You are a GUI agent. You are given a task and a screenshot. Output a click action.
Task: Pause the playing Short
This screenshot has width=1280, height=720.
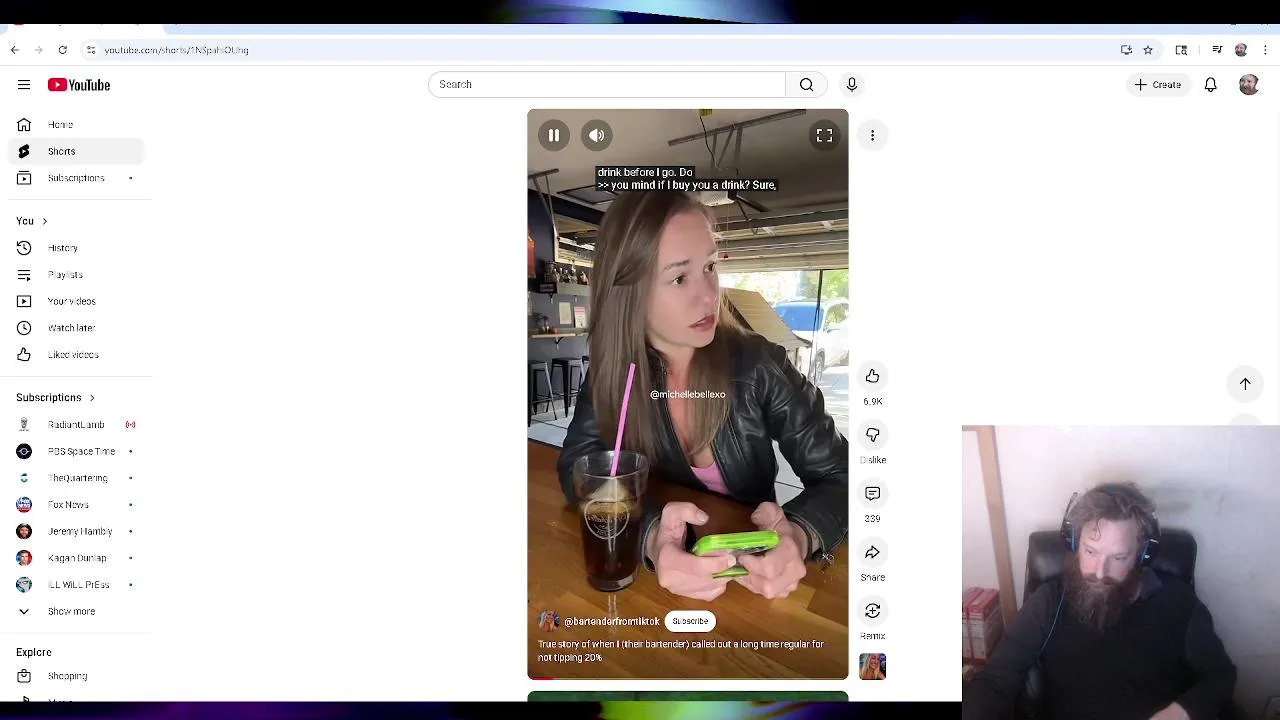[x=553, y=135]
